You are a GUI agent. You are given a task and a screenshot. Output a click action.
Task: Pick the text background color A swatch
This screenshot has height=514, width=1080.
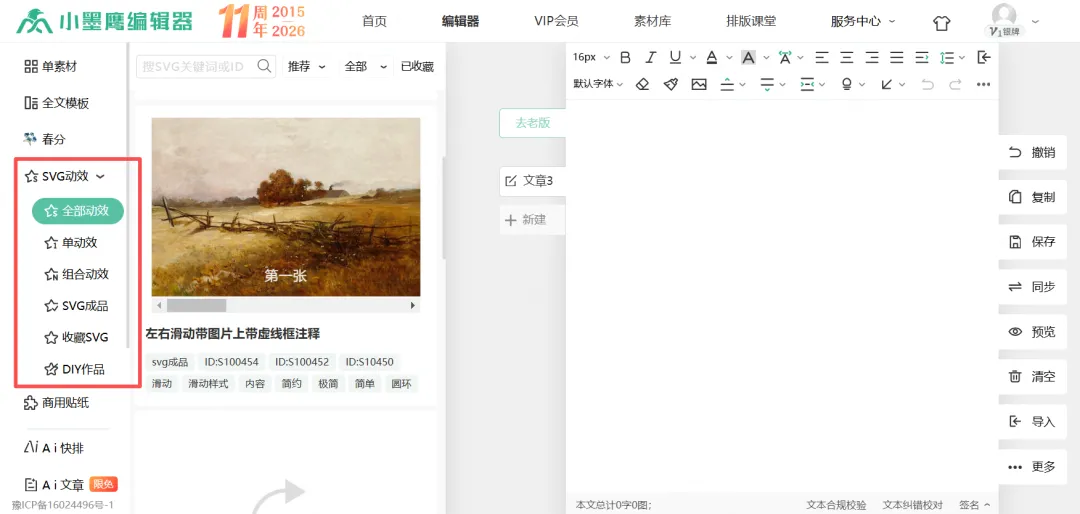pos(749,57)
